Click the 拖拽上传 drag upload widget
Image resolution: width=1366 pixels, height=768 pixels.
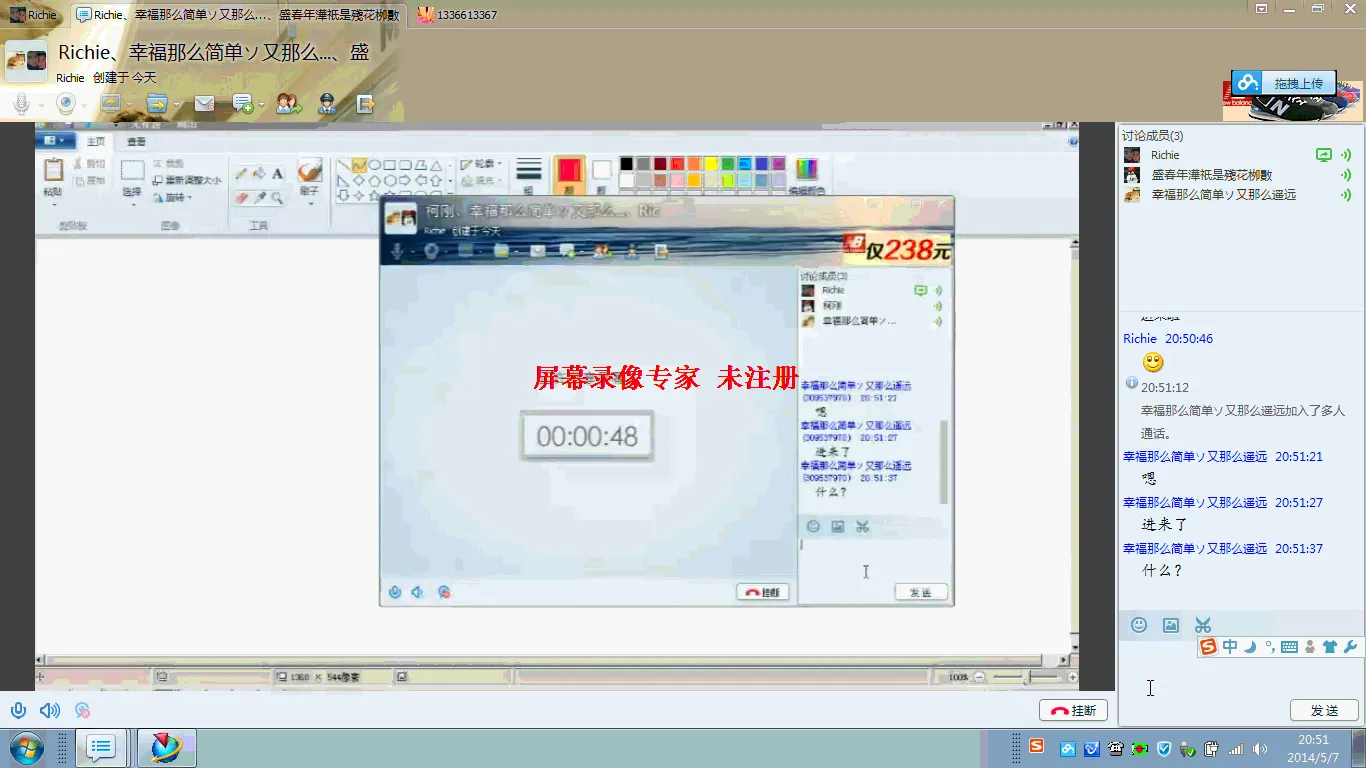pyautogui.click(x=1284, y=83)
